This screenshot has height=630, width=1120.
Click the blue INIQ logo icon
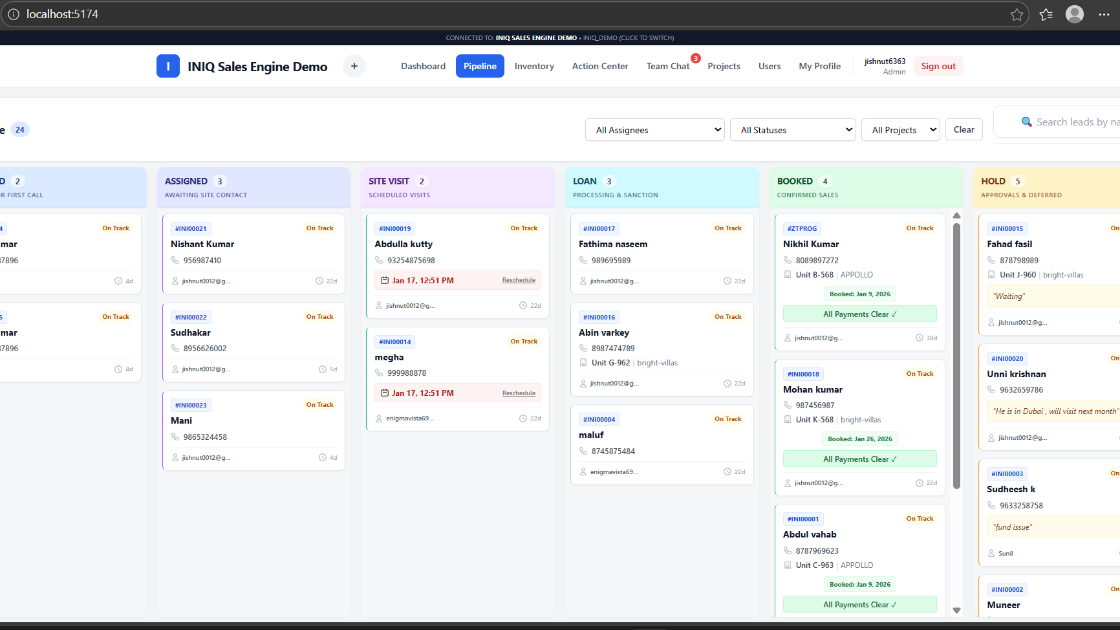[168, 66]
